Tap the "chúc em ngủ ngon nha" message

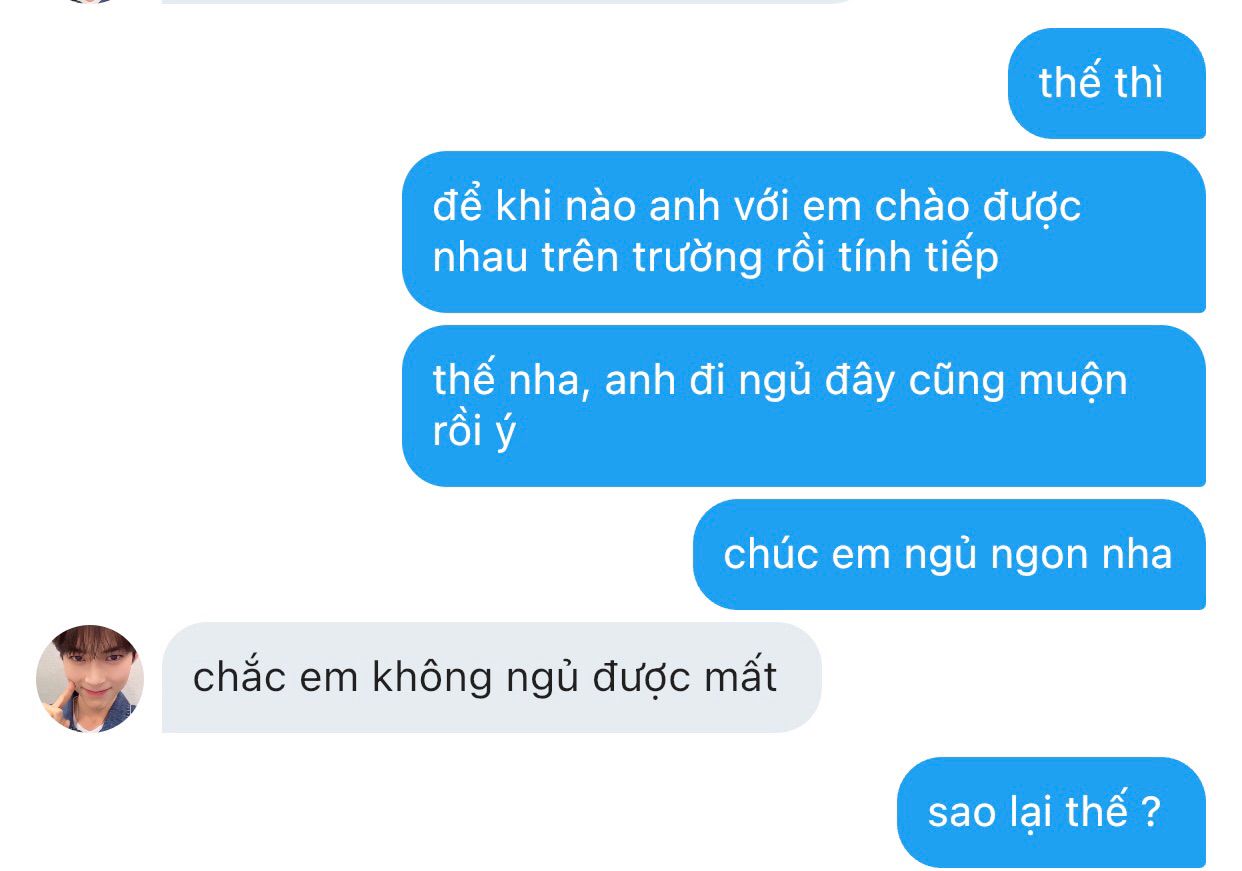pos(949,554)
